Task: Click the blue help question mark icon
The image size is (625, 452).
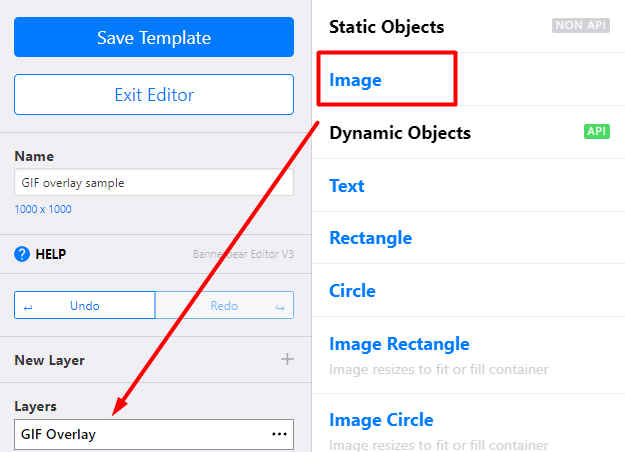Action: tap(22, 254)
